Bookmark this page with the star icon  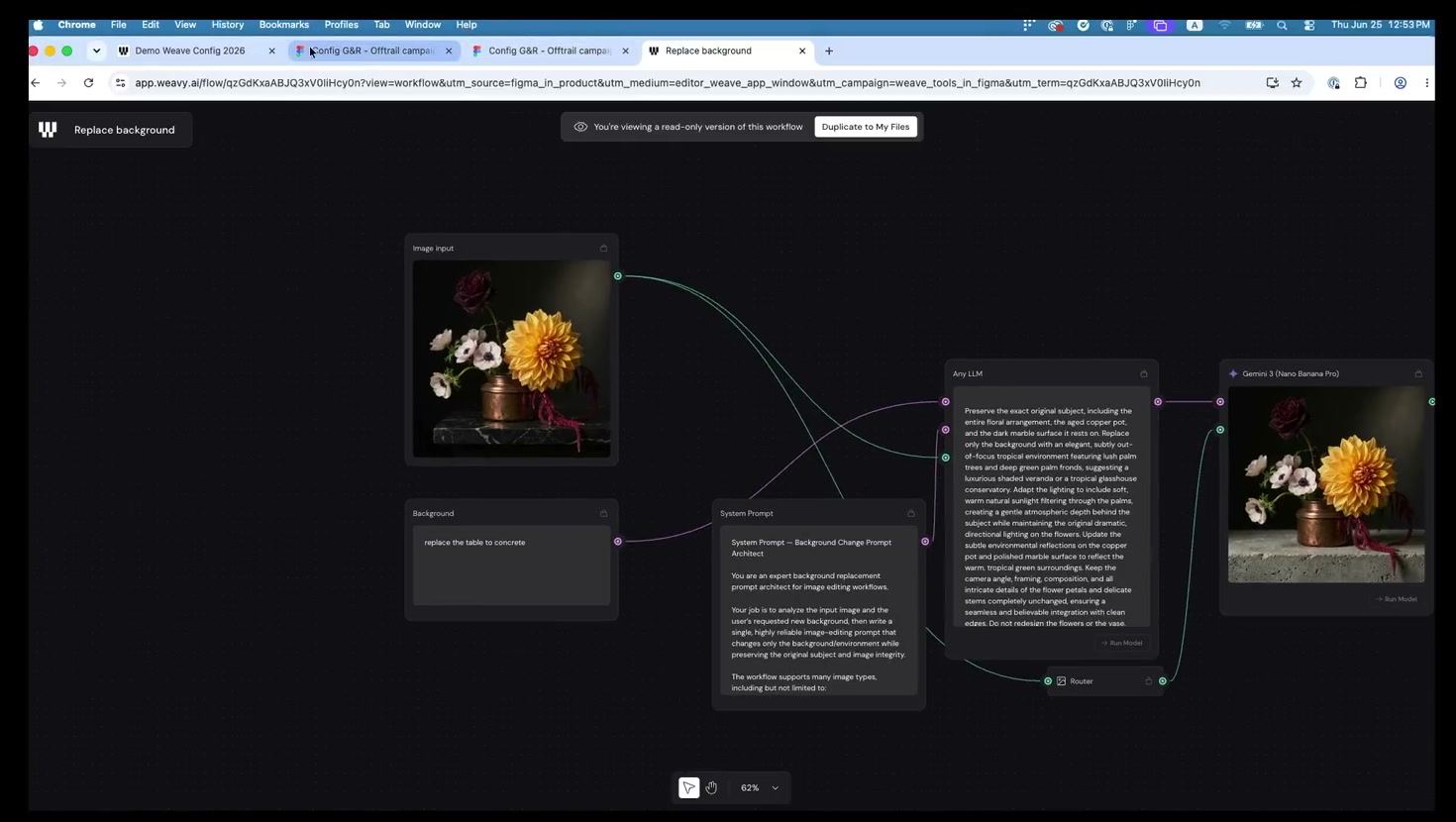[x=1297, y=83]
